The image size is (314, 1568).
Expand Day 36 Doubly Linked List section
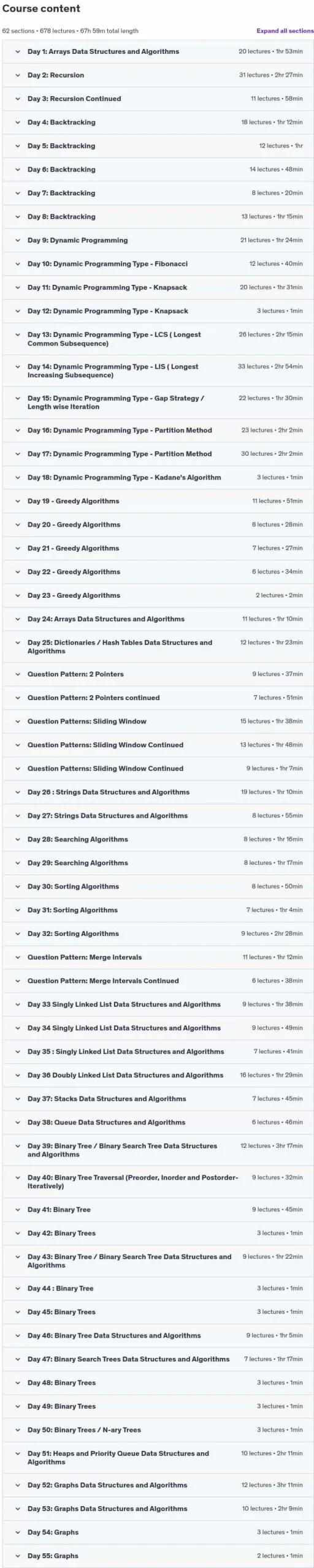click(x=158, y=1075)
